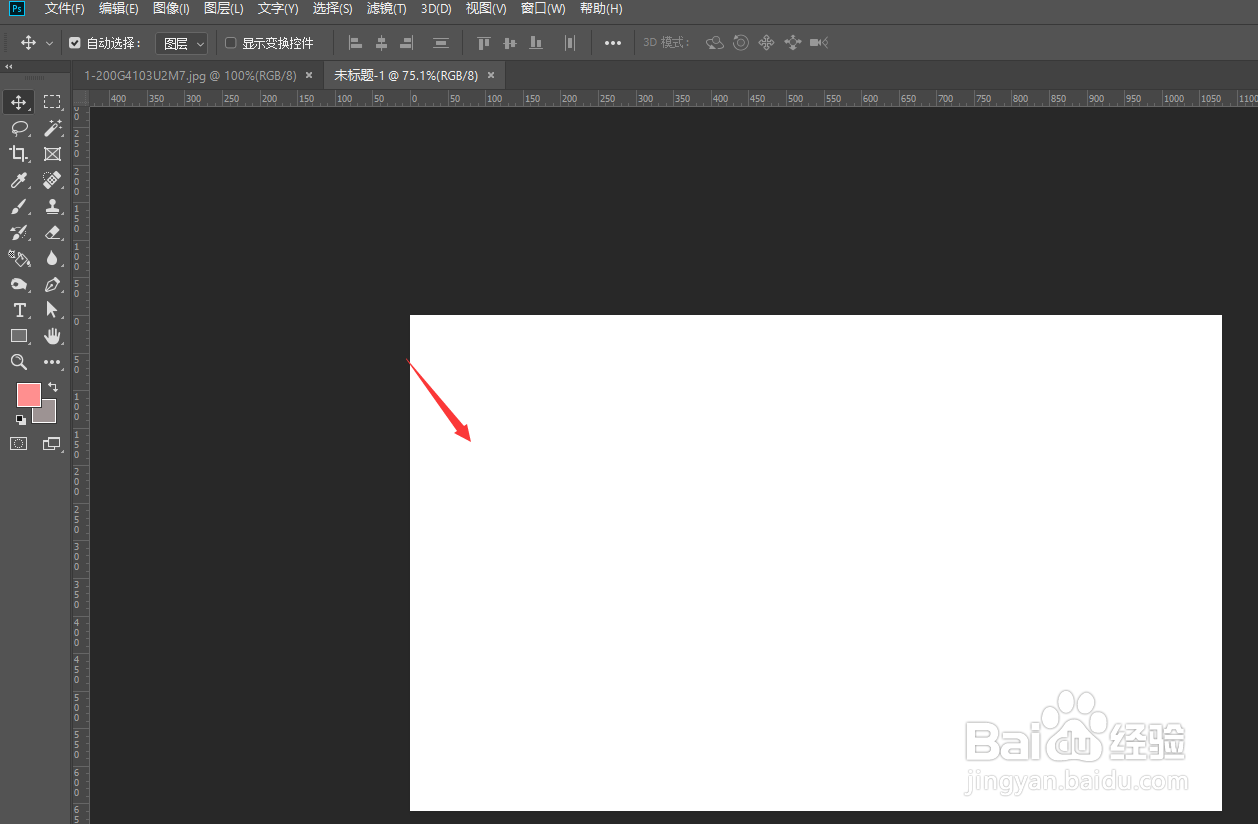Distribute vertically in options bar

click(441, 43)
